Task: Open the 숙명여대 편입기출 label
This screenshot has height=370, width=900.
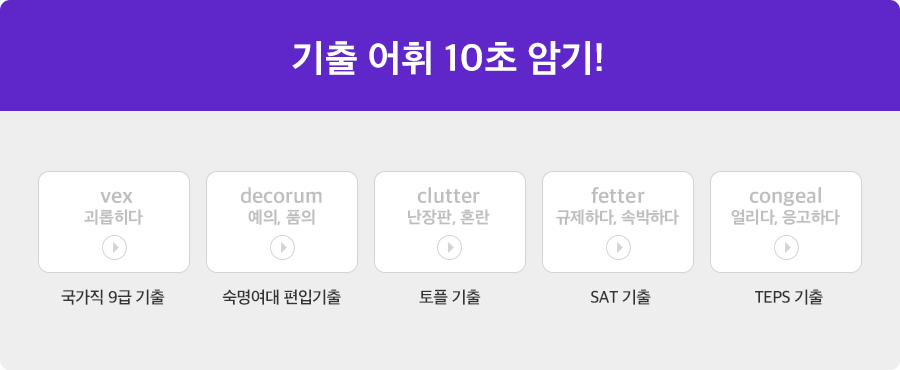Action: click(x=281, y=298)
